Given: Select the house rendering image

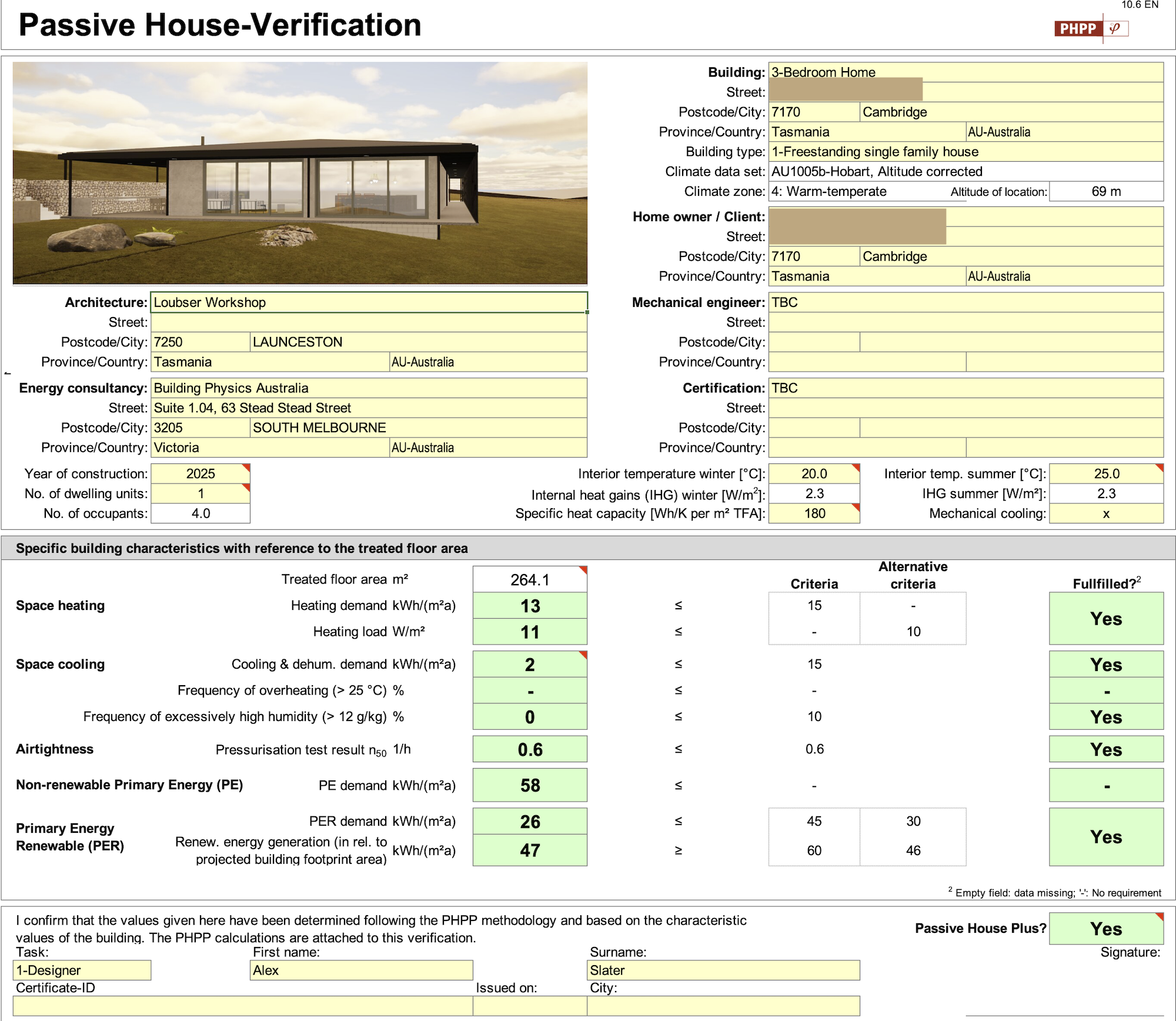Looking at the screenshot, I should 300,173.
